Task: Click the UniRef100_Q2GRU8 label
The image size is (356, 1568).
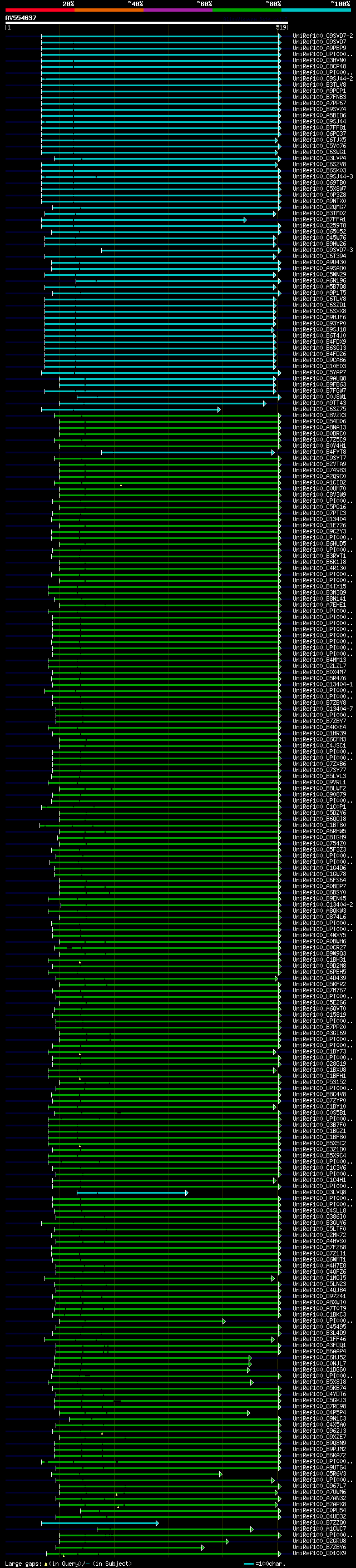Action: pos(319,1541)
